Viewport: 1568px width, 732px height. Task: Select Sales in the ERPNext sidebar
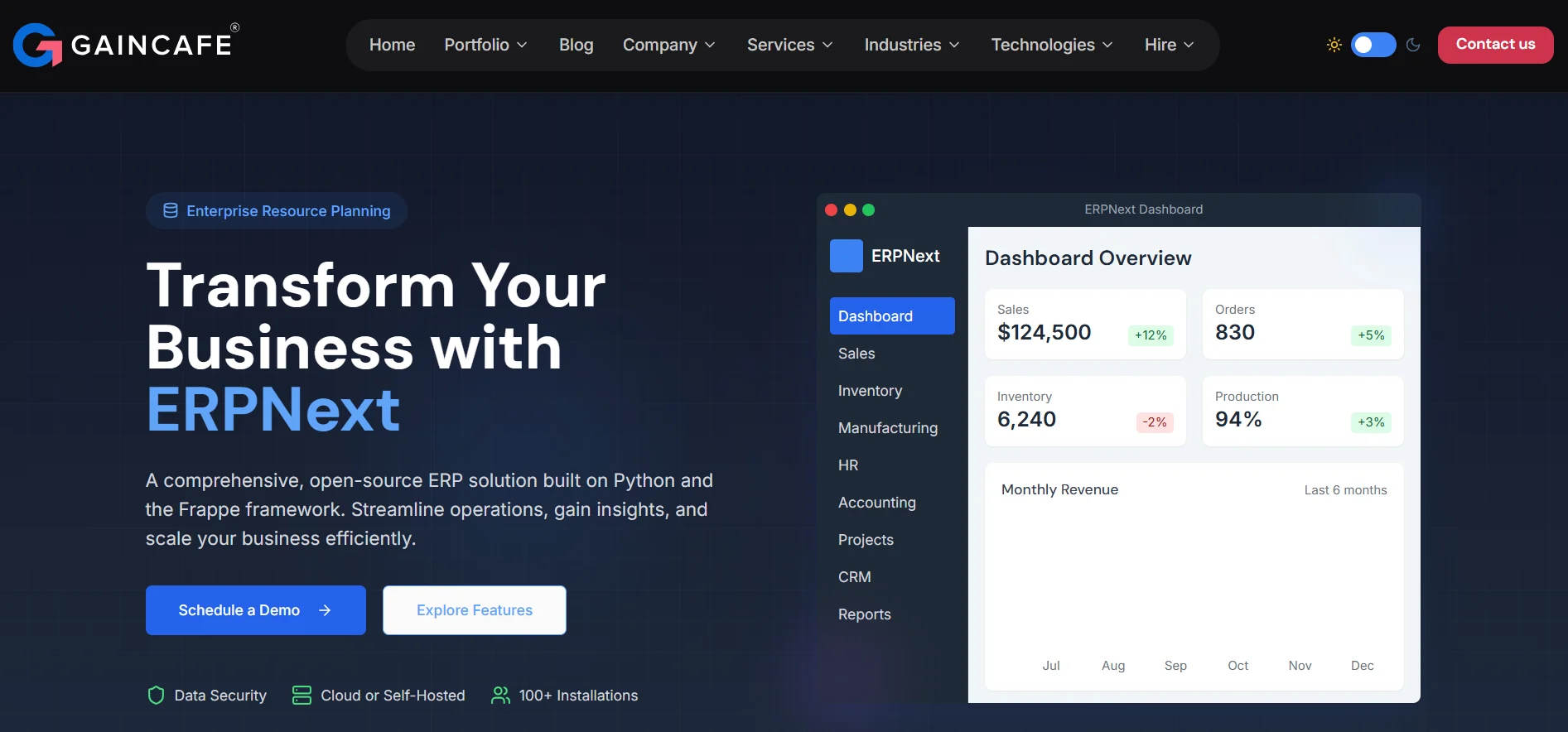892,354
